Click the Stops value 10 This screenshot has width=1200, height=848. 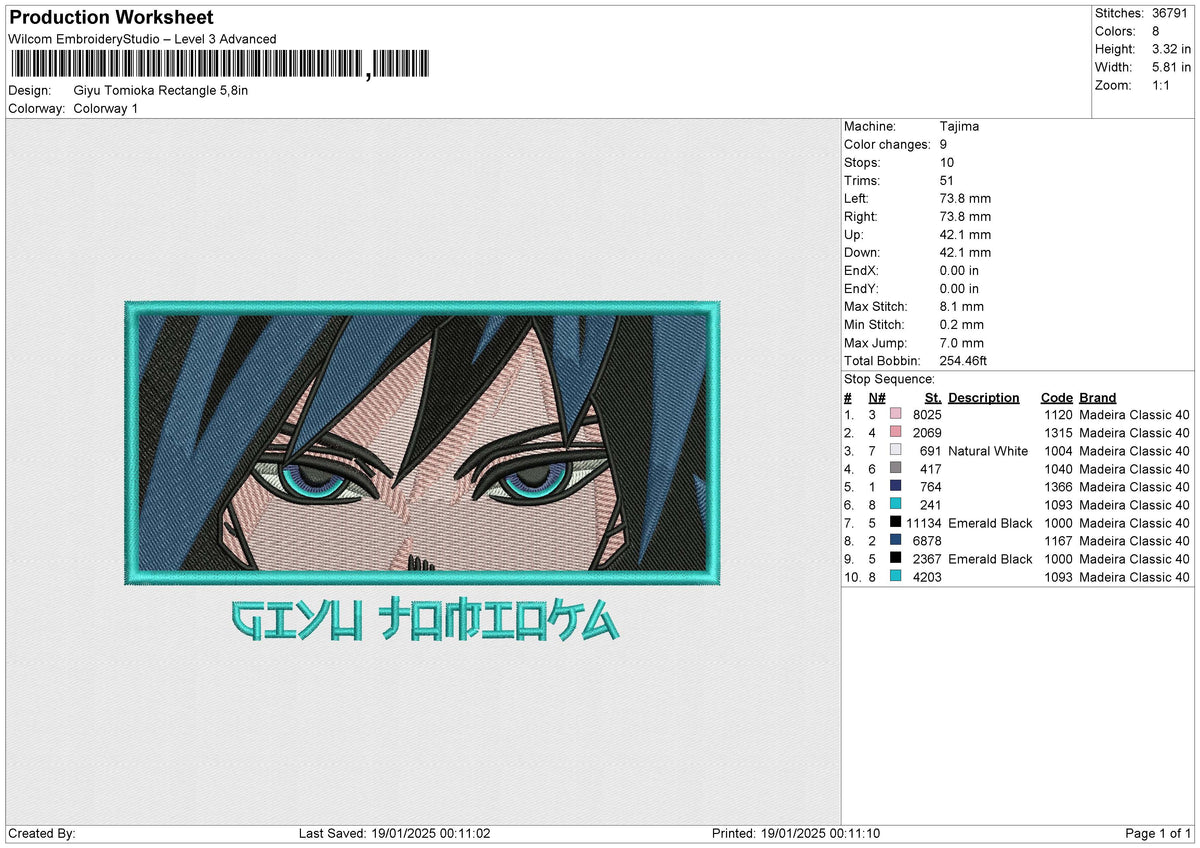tap(947, 162)
